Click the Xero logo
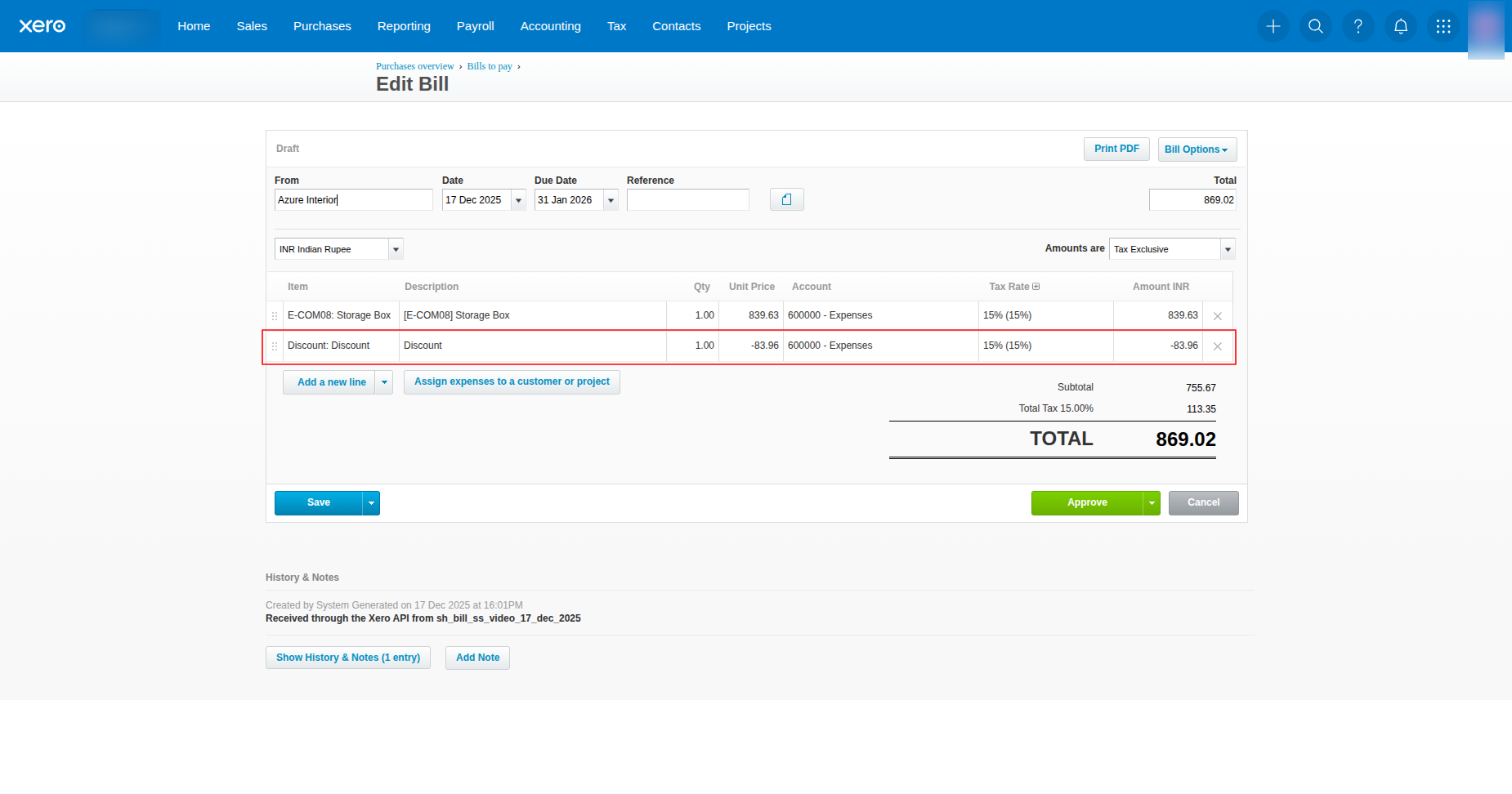This screenshot has height=794, width=1512. [42, 26]
